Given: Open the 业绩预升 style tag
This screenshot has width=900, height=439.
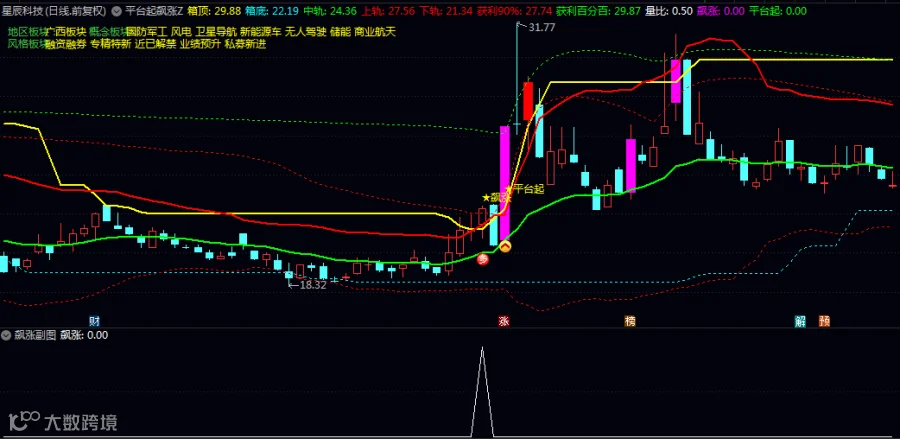Looking at the screenshot, I should pos(200,44).
